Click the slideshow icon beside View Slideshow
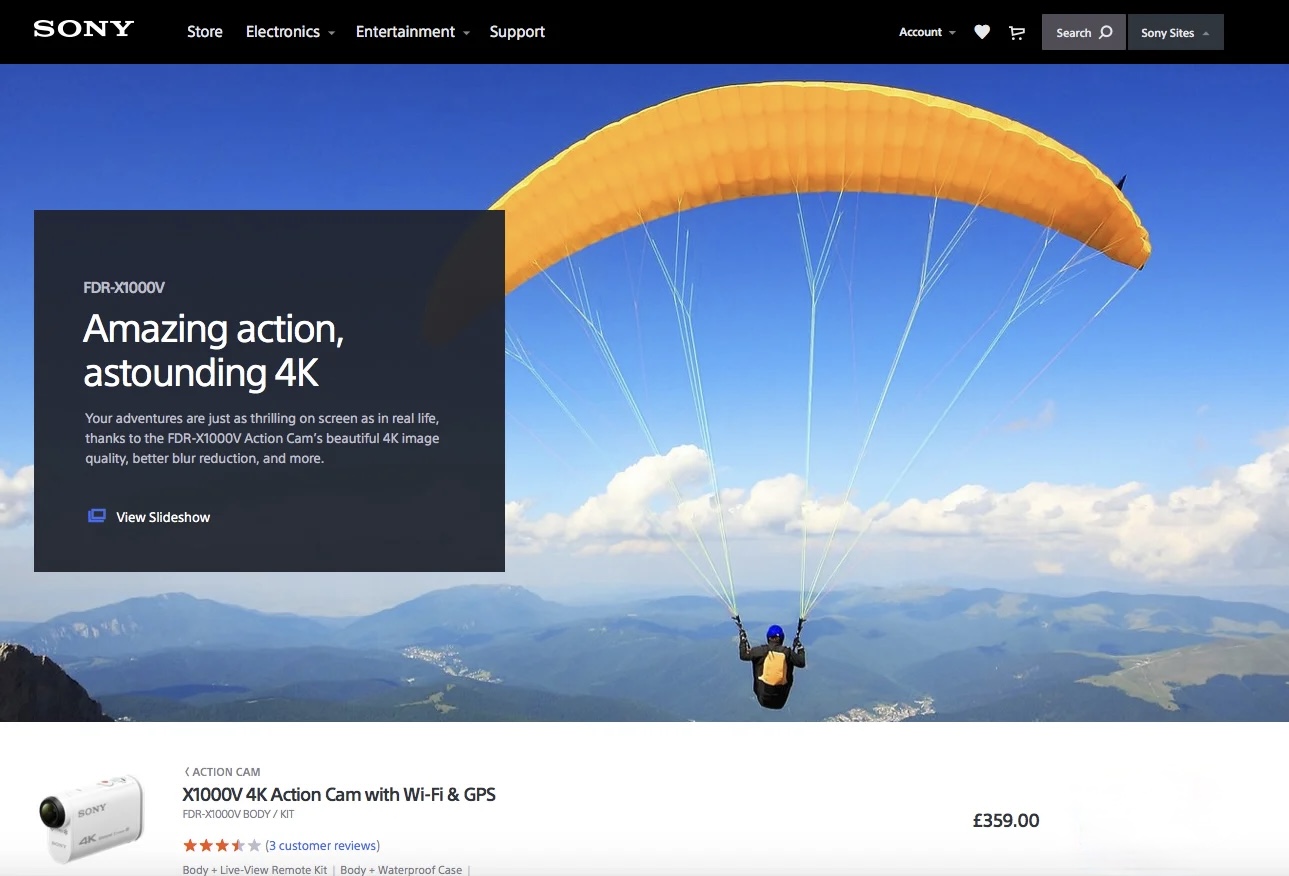The height and width of the screenshot is (876, 1289). [x=97, y=517]
